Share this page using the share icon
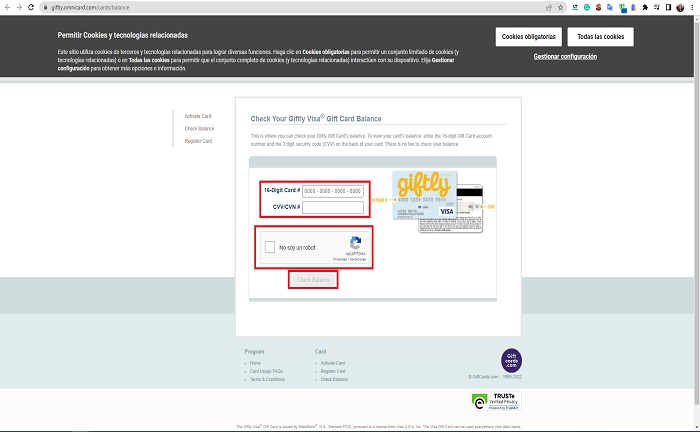 pos(549,8)
